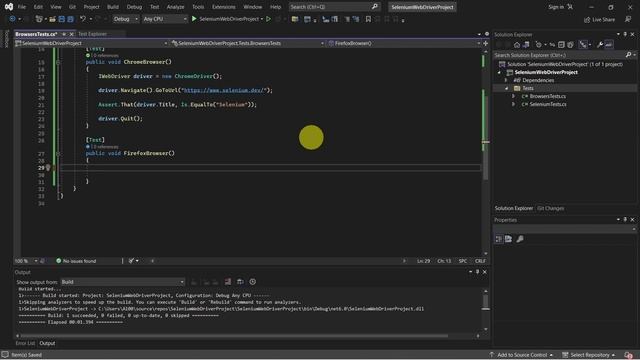Open the Any CPU platform dropdown
Screen dimensions: 640x360
click(x=165, y=19)
